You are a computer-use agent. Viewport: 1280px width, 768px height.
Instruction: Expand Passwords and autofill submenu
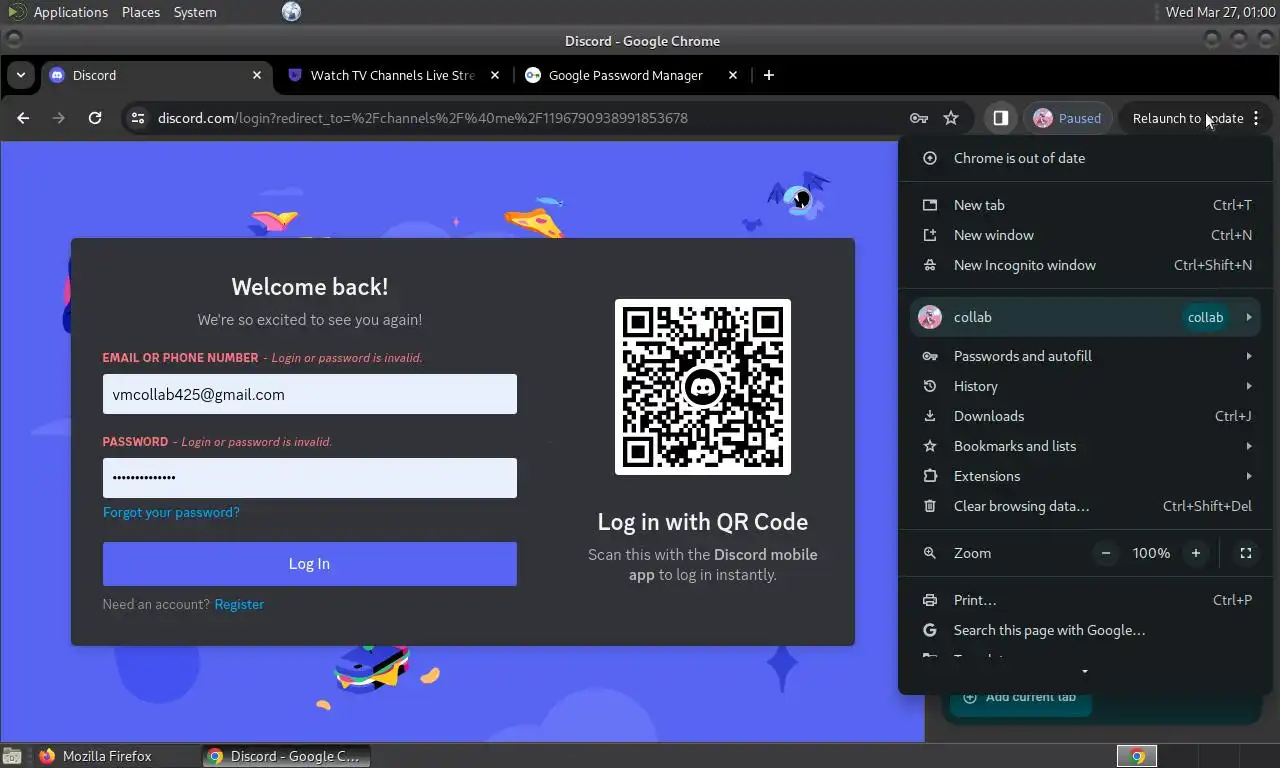(x=1085, y=356)
